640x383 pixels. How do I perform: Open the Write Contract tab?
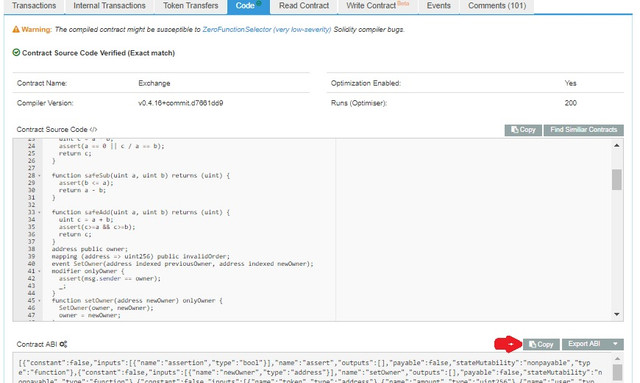[378, 6]
